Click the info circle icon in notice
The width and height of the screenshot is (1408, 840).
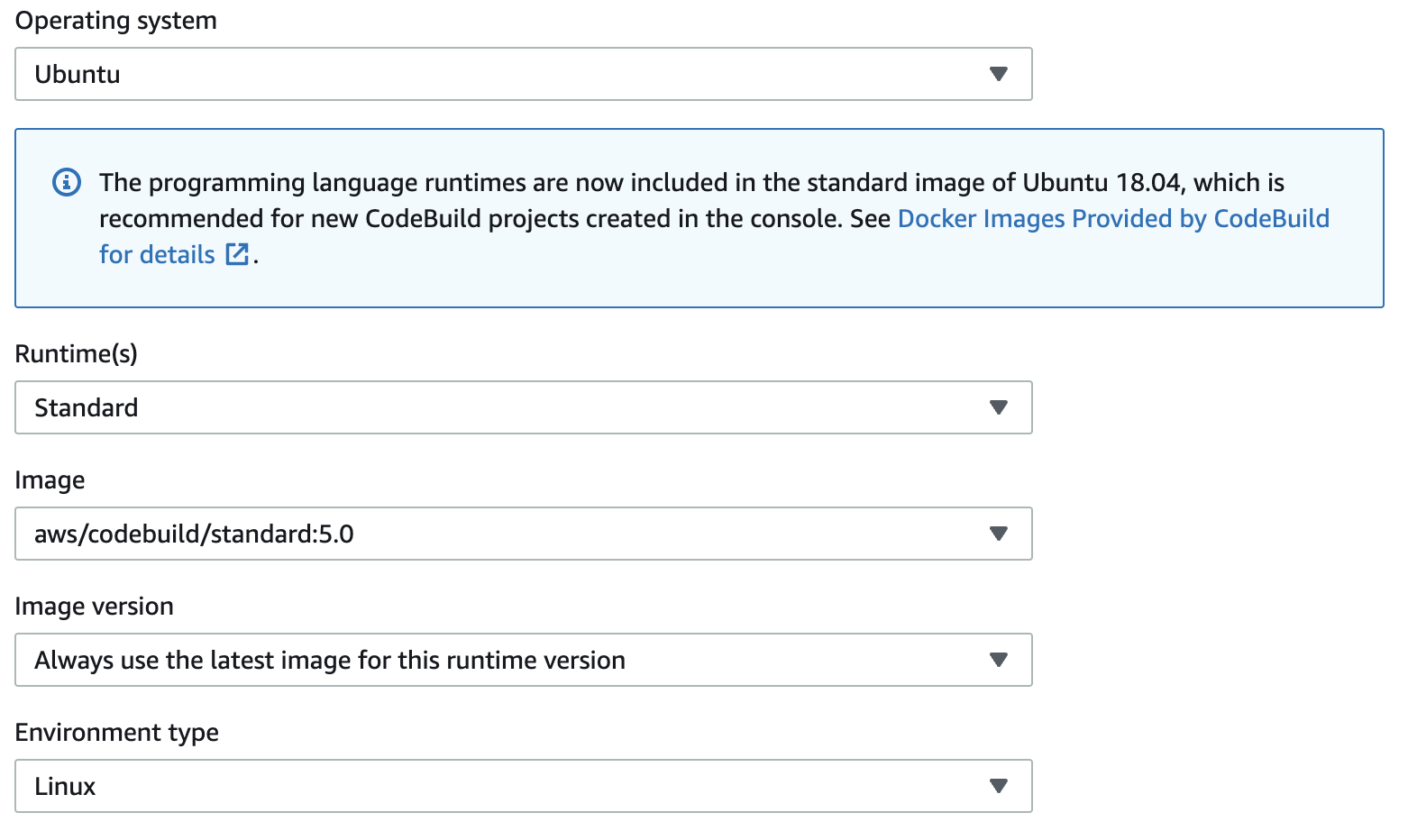pos(67,182)
